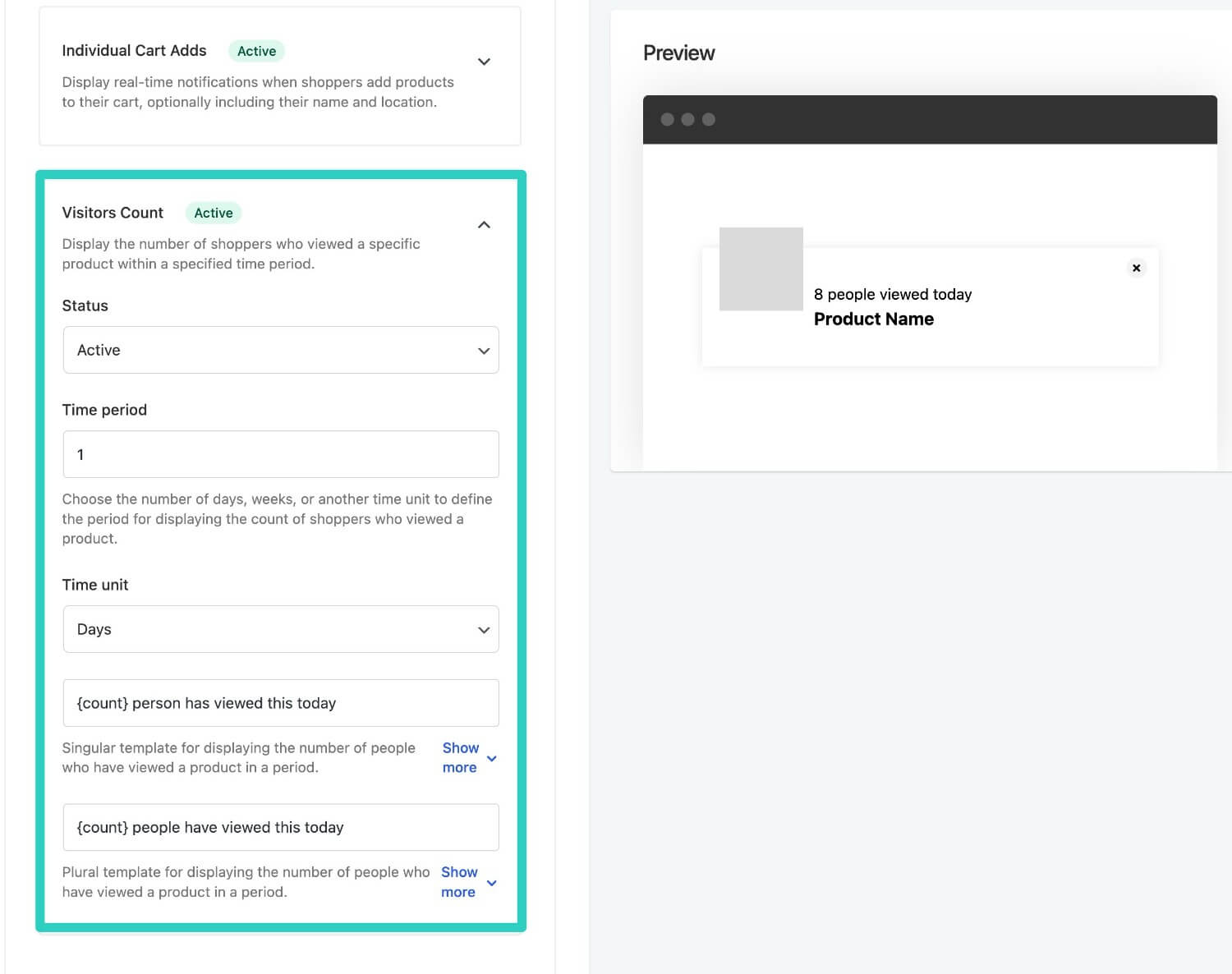
Task: Click the Active badge beside Visitors Count
Action: pyautogui.click(x=214, y=213)
